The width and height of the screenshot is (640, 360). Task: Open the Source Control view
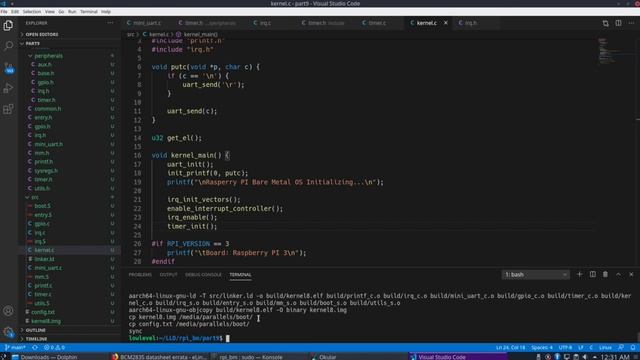tap(8, 67)
